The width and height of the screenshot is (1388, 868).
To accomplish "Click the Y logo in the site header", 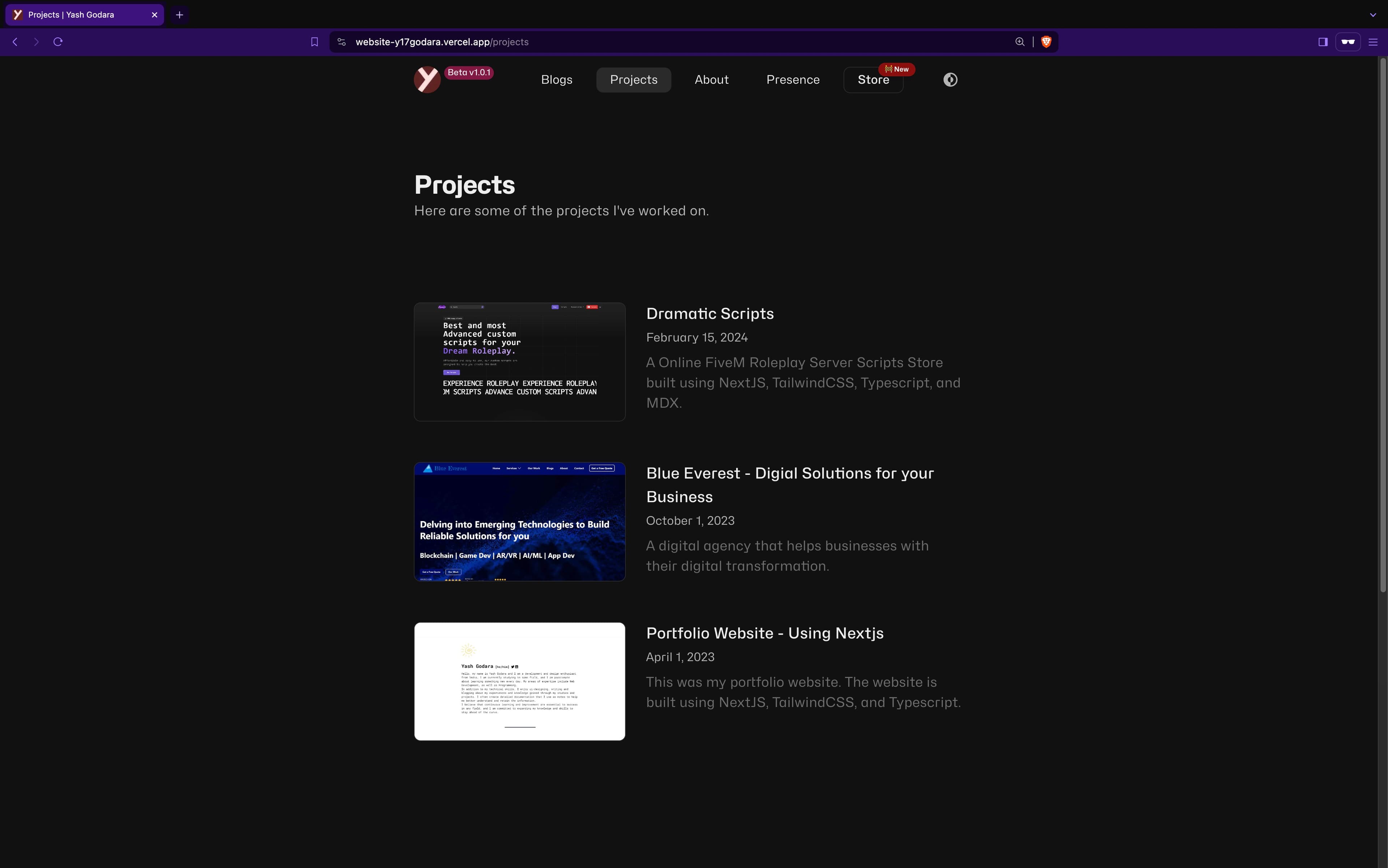I will point(427,79).
